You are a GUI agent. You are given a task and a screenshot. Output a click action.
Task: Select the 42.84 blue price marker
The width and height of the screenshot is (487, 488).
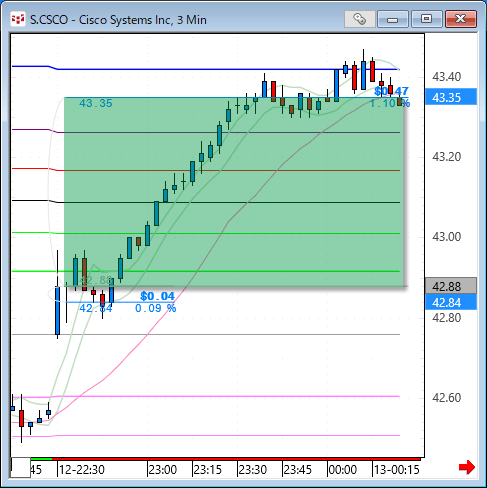point(451,302)
